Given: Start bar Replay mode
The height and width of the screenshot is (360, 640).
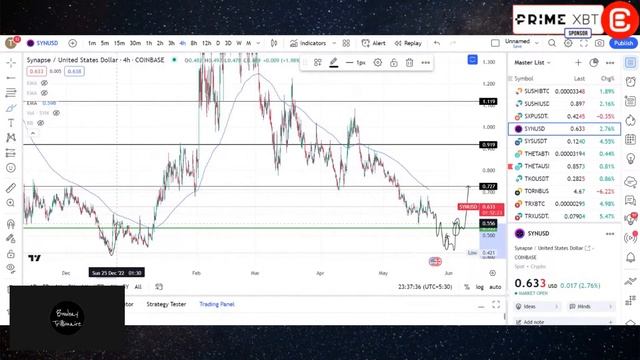Looking at the screenshot, I should point(408,43).
